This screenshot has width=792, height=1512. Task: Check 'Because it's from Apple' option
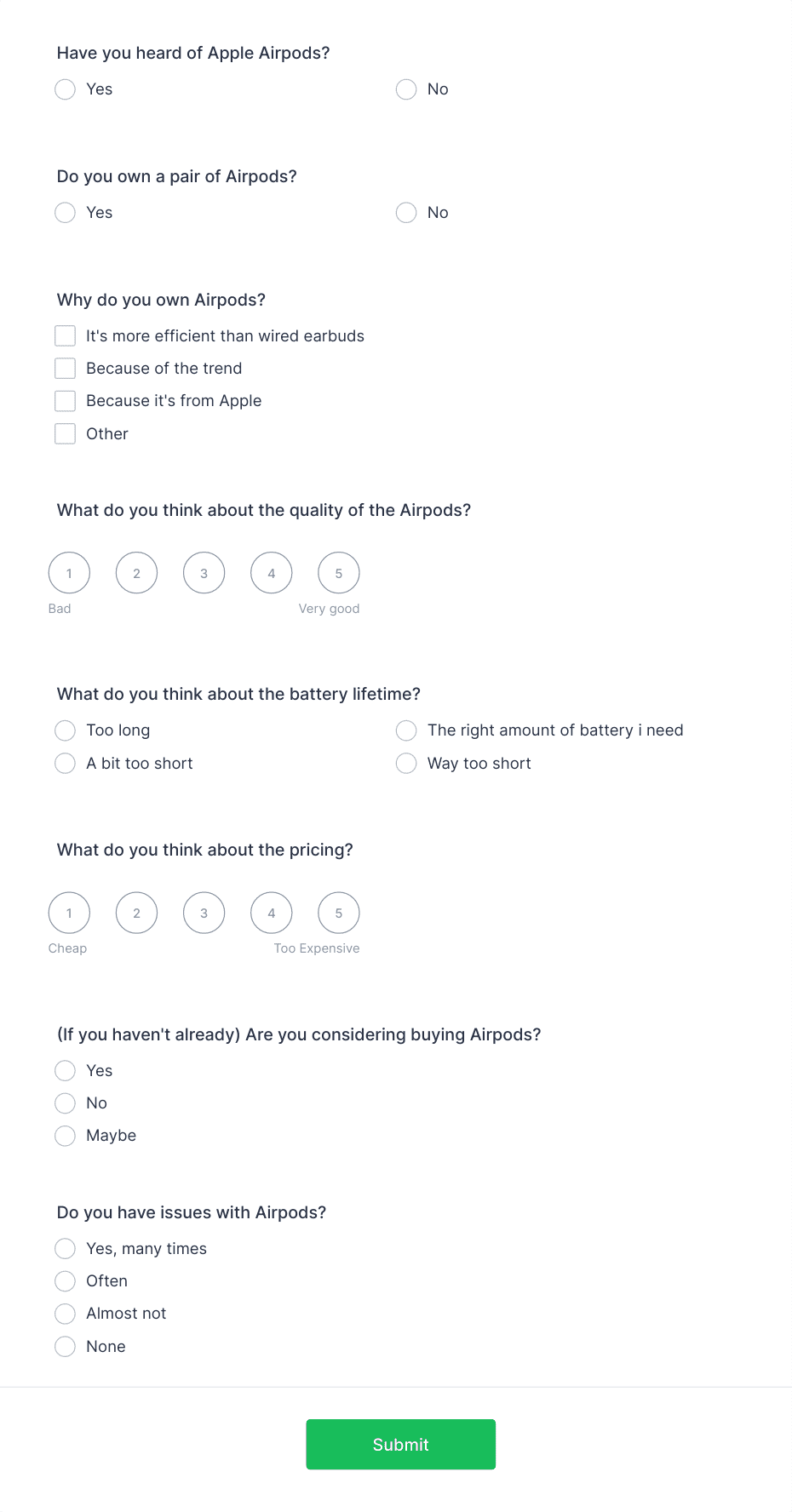(65, 400)
